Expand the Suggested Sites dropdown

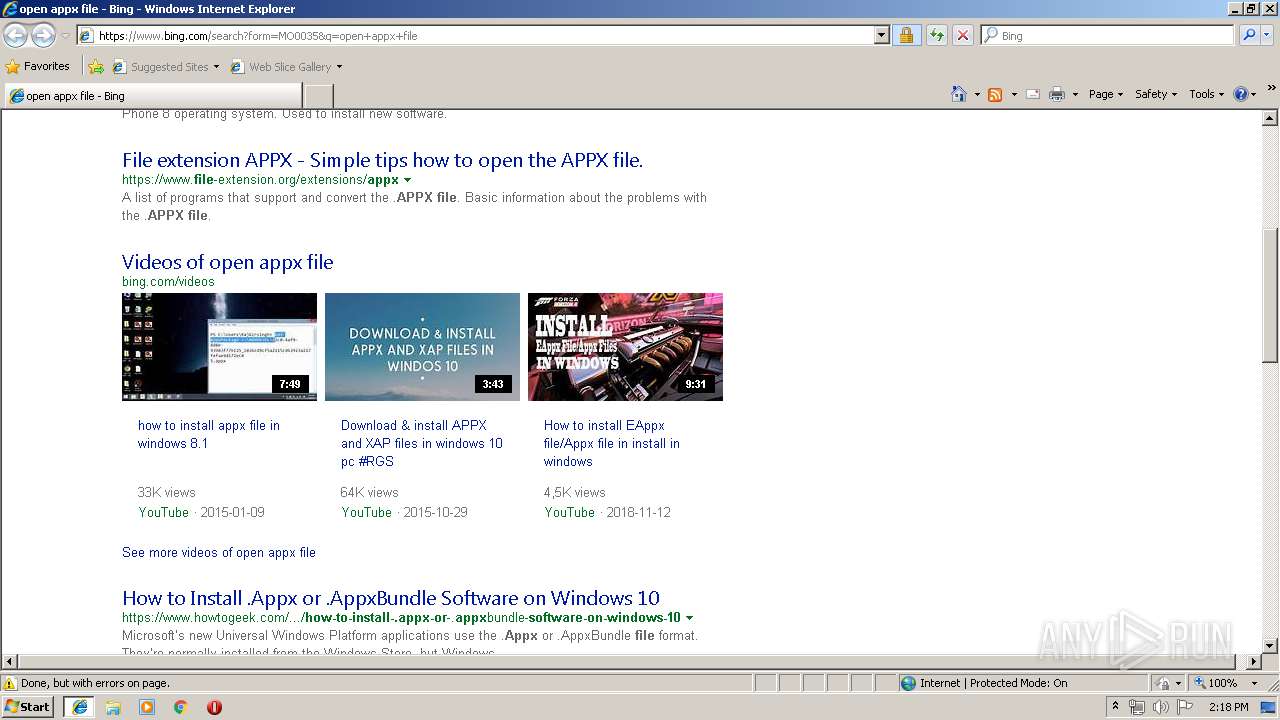click(x=216, y=67)
